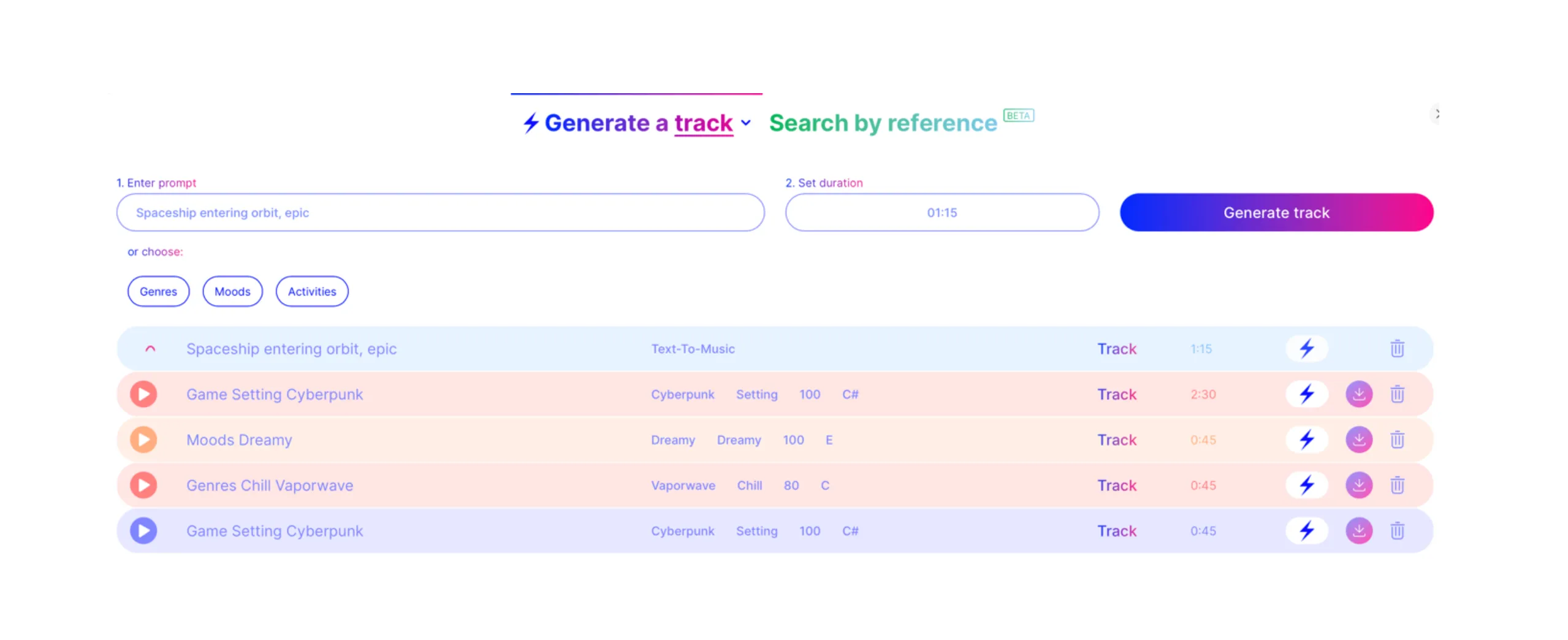Download the 2:30 Game Setting Cyberpunk track
Image resolution: width=1568 pixels, height=640 pixels.
point(1358,394)
